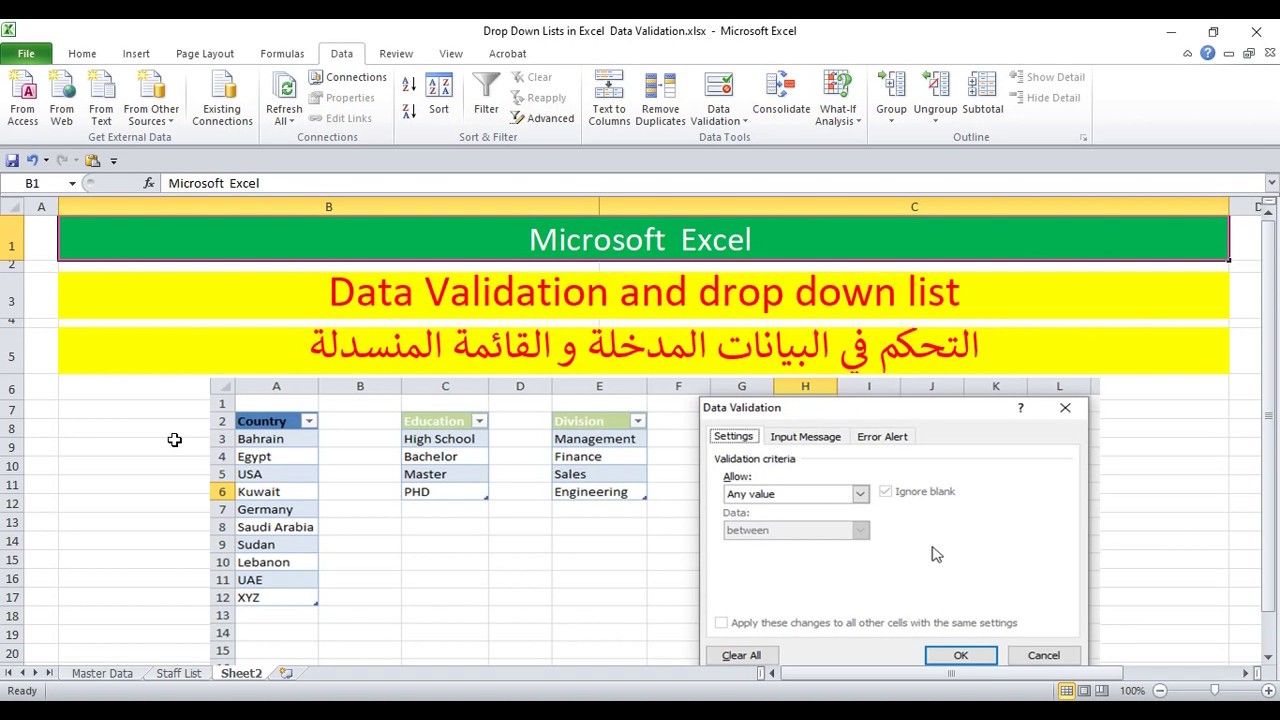Click the dialog help question mark
The image size is (1280, 720).
pyautogui.click(x=1021, y=408)
